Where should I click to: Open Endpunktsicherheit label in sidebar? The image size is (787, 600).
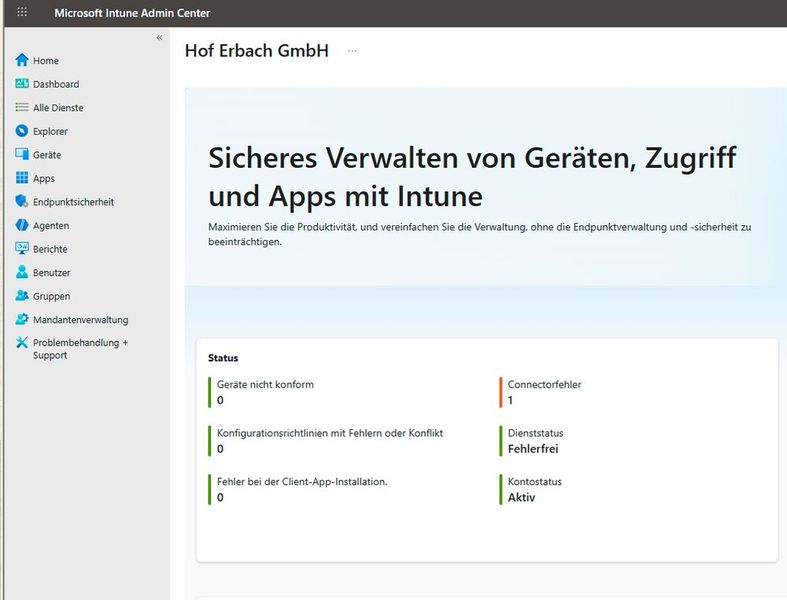click(73, 202)
